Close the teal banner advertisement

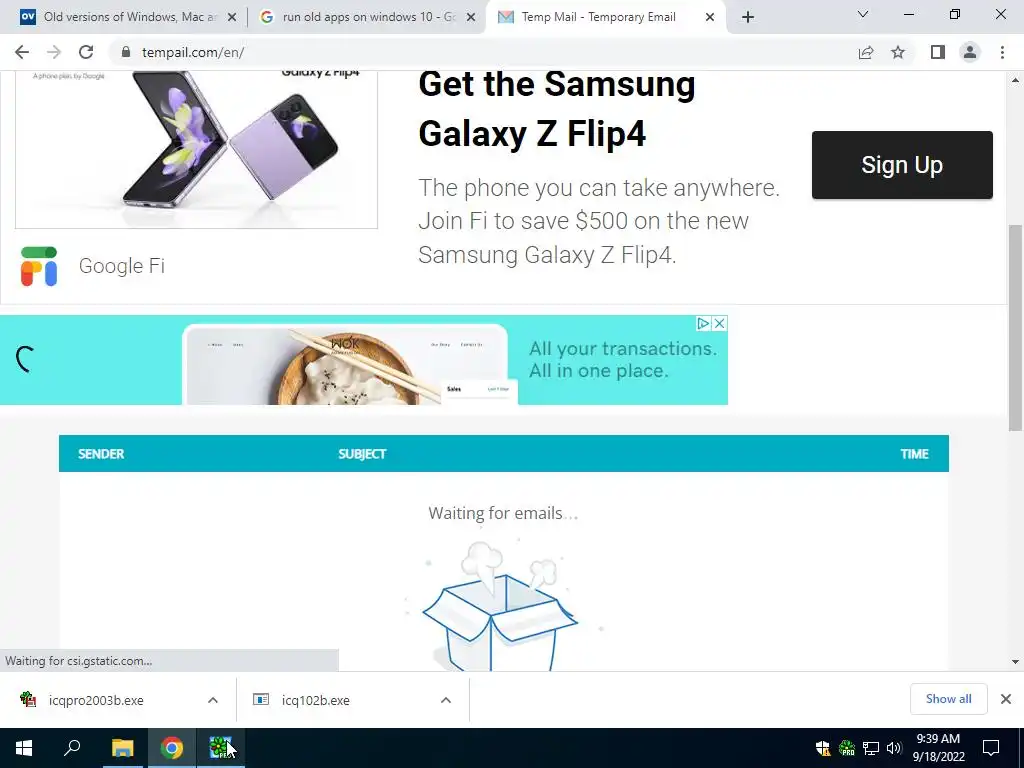point(720,323)
